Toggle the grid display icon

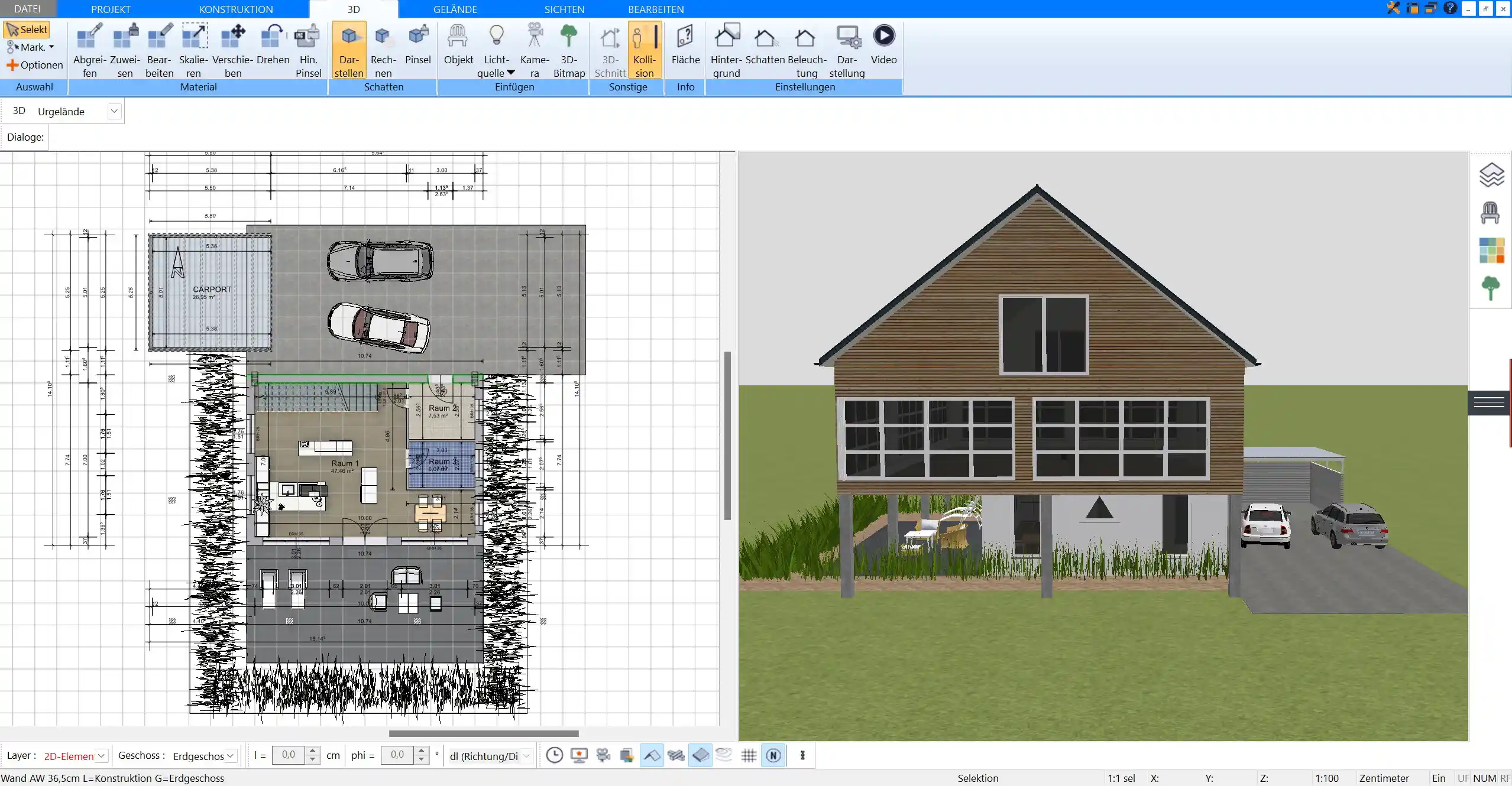pyautogui.click(x=749, y=755)
